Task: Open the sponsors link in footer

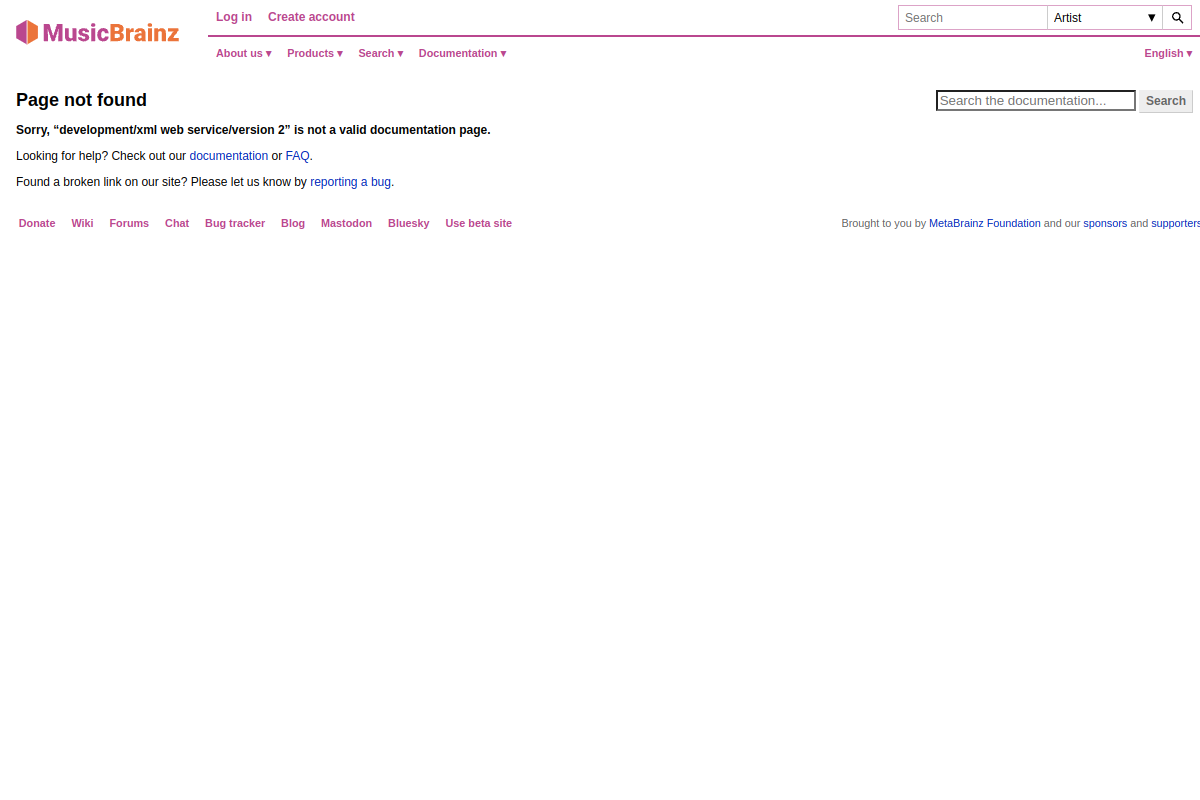Action: point(1105,223)
